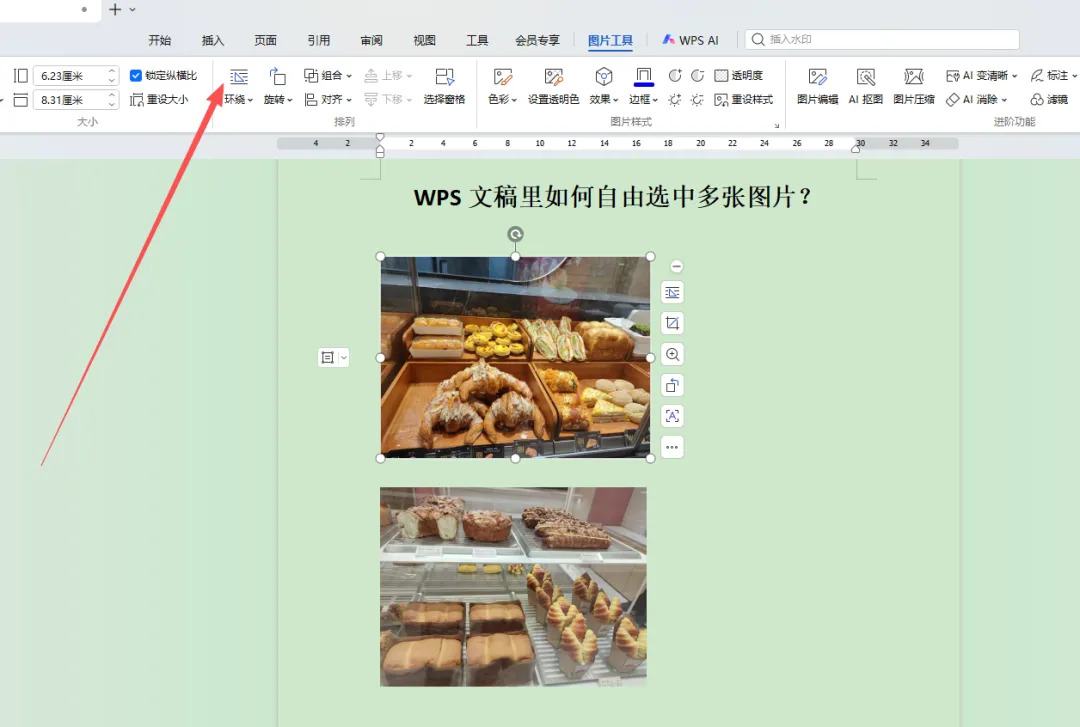This screenshot has height=727, width=1080.
Task: Click the 透明度 transparency tool
Action: tap(738, 75)
